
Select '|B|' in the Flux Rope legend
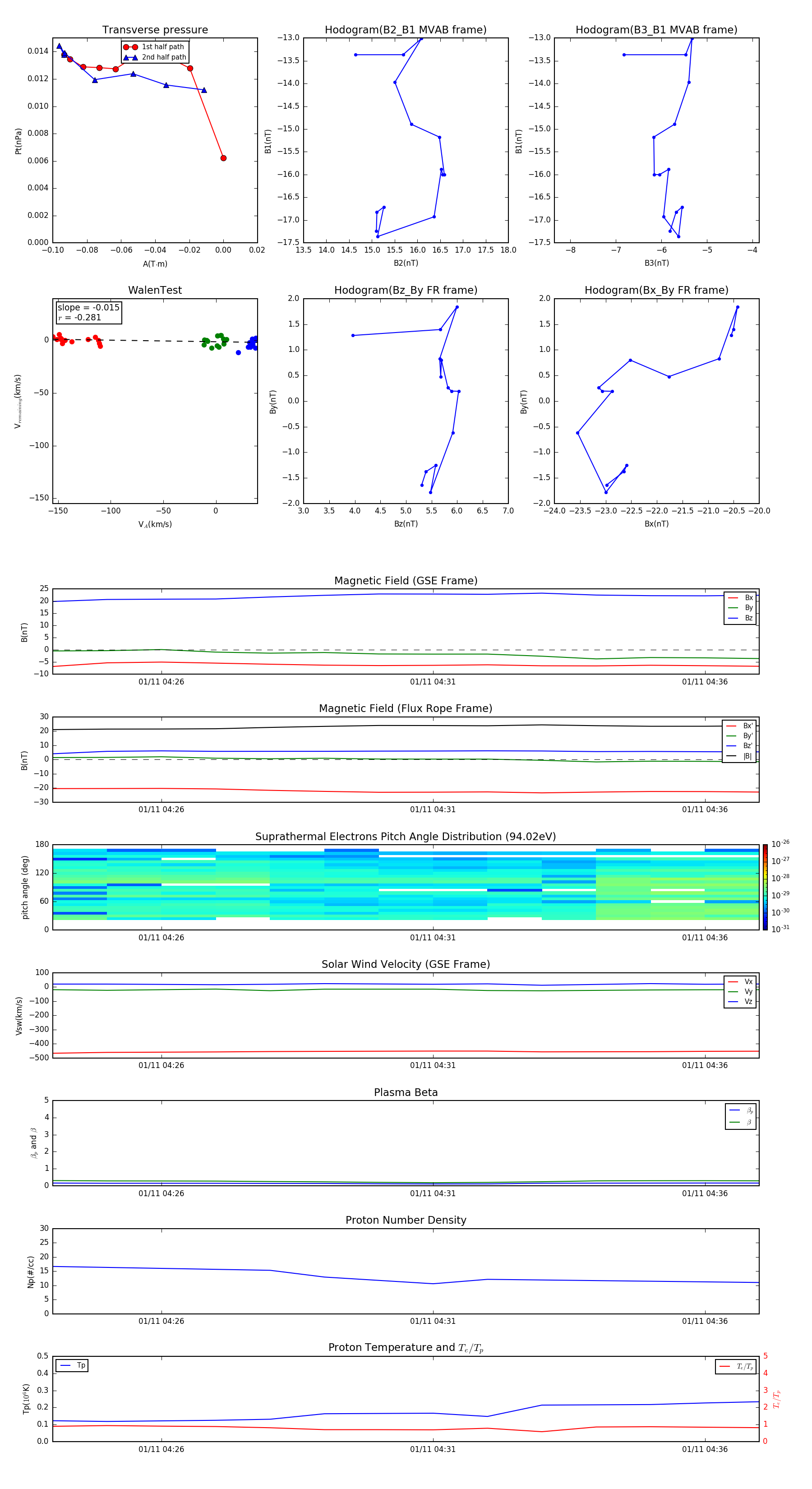point(739,757)
